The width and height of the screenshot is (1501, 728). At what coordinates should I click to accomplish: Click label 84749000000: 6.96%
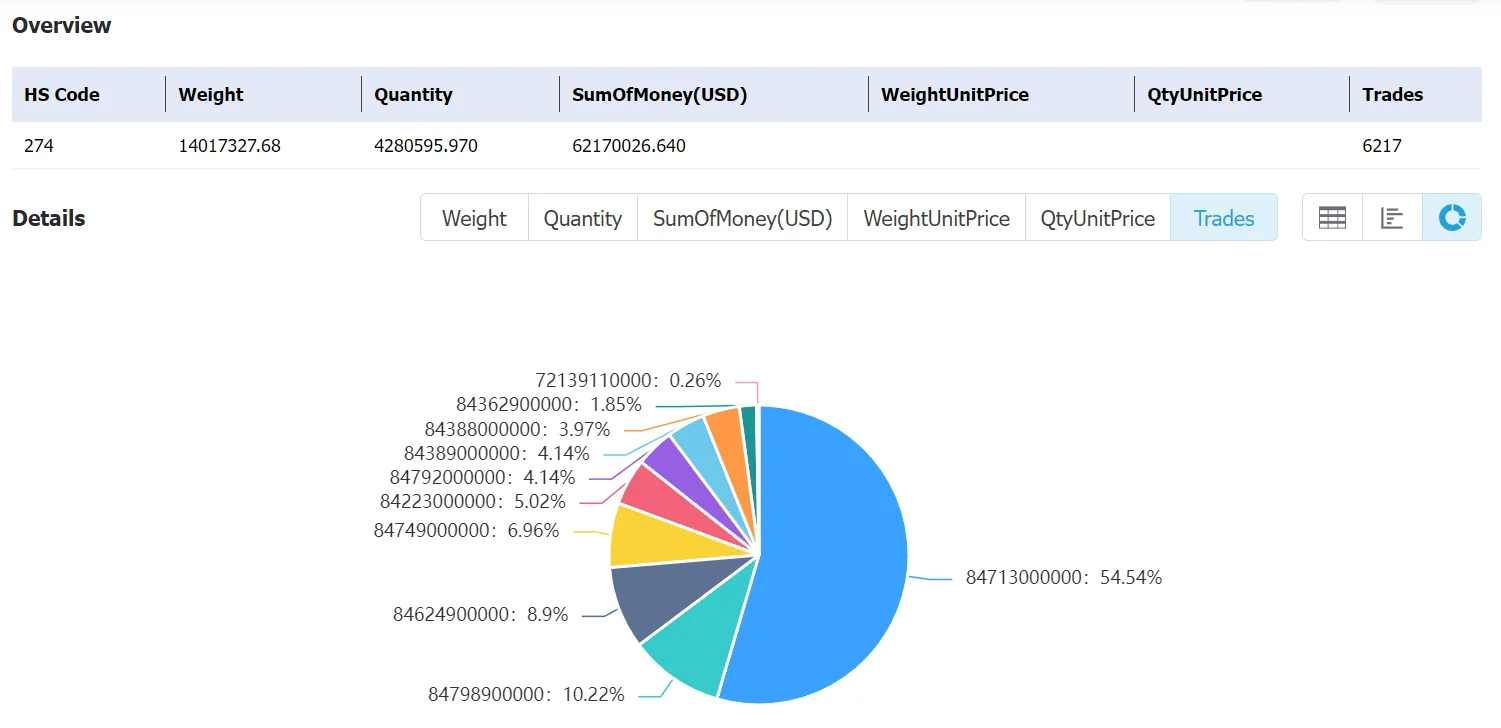coord(467,530)
